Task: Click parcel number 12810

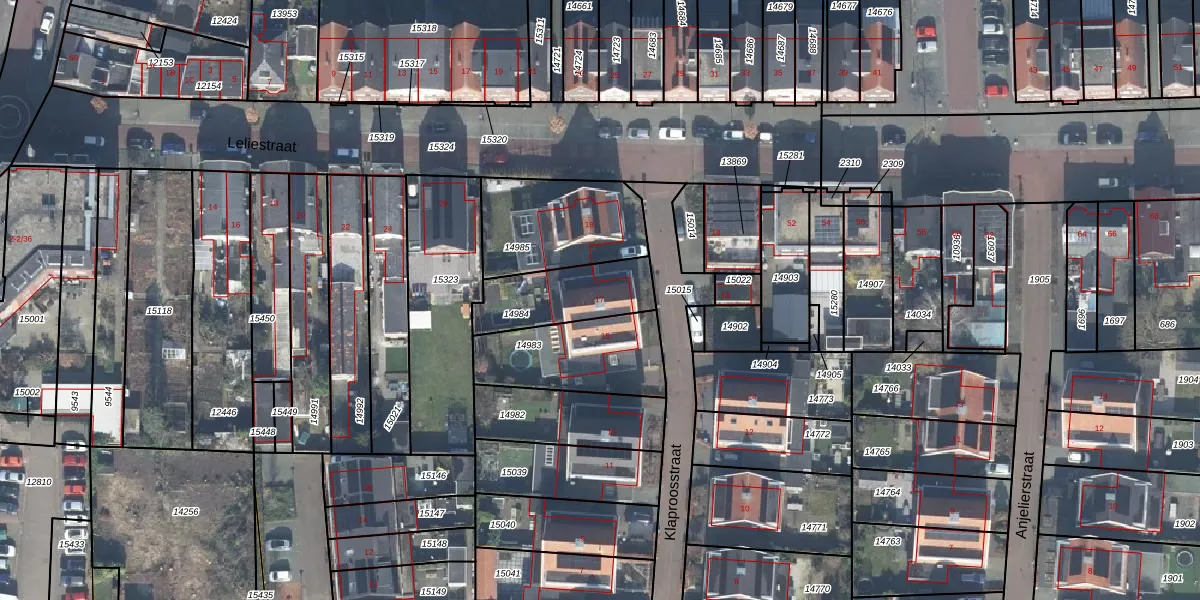Action: (38, 482)
